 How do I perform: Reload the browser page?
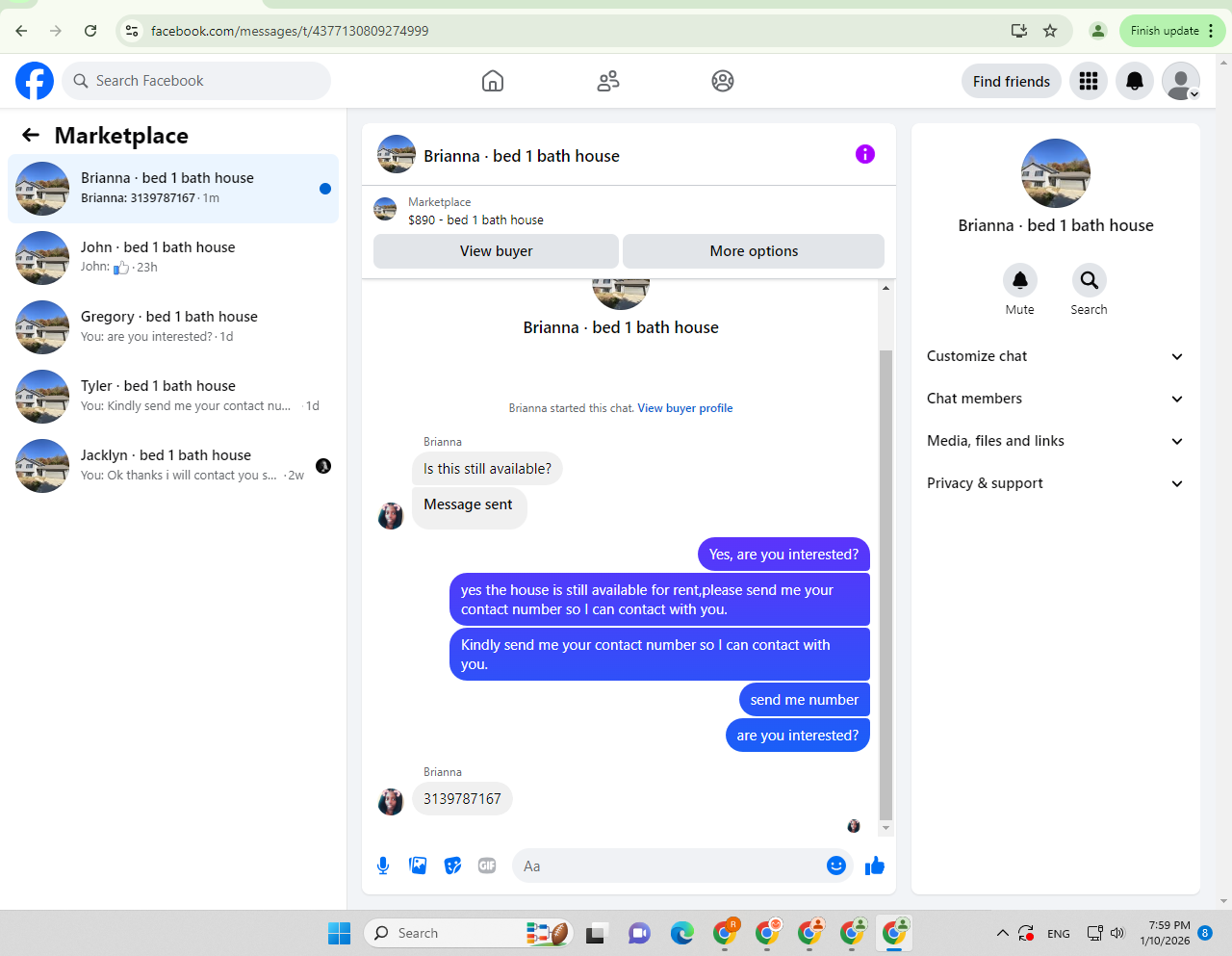[x=90, y=31]
